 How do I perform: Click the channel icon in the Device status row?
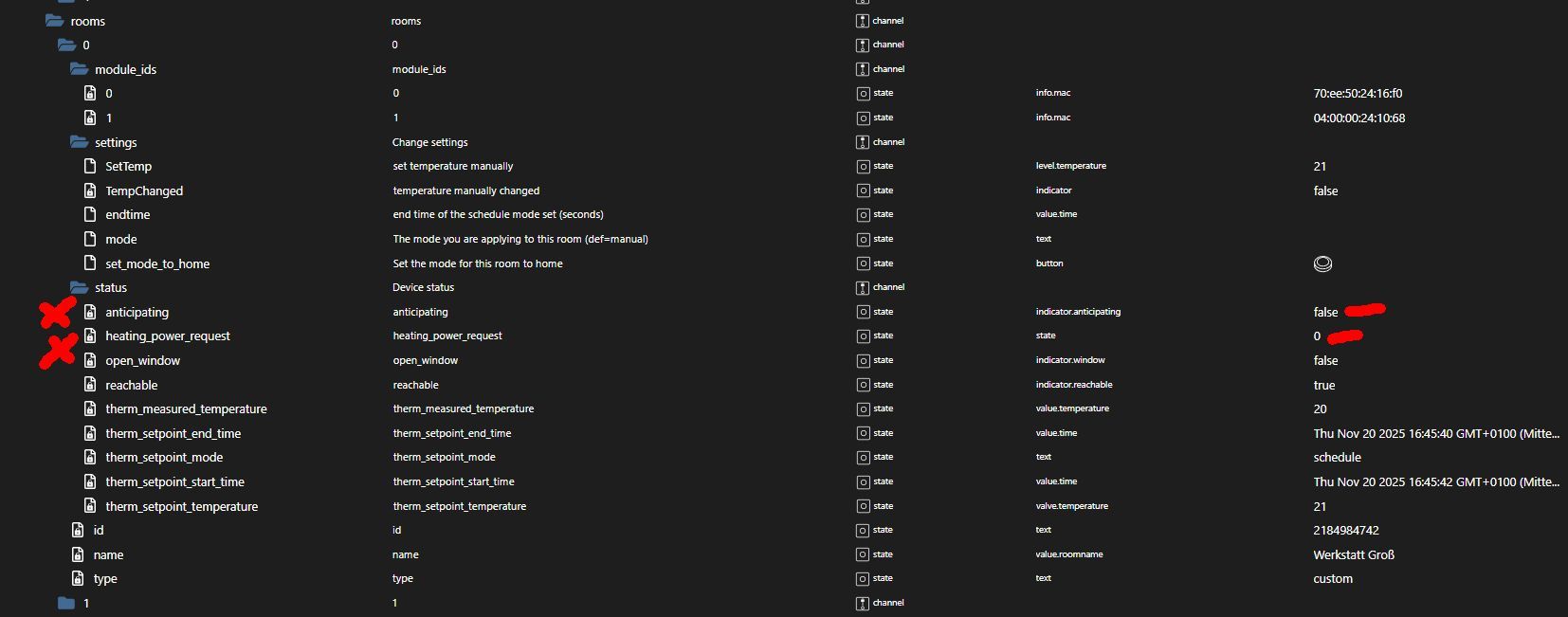tap(863, 287)
